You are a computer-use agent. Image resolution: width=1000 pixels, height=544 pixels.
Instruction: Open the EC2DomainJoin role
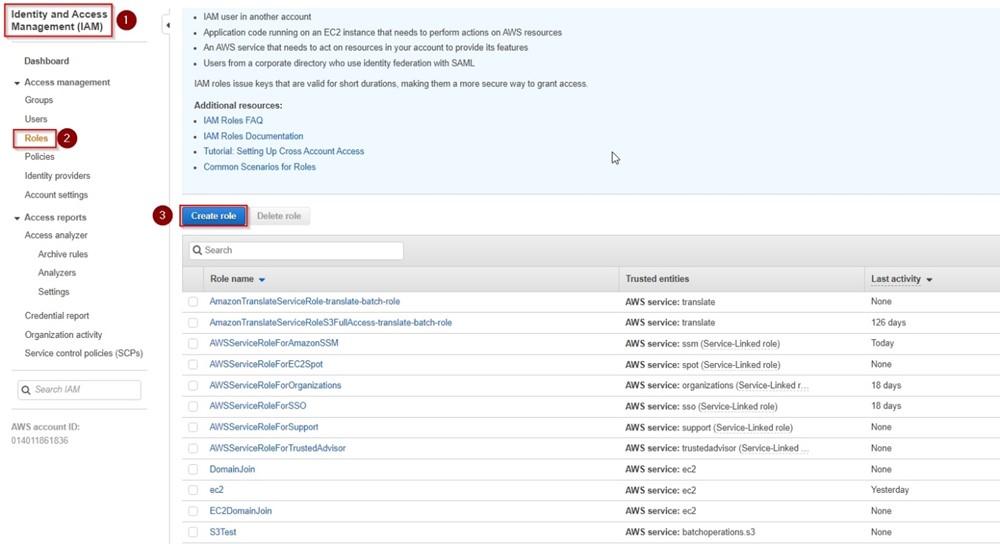(240, 511)
